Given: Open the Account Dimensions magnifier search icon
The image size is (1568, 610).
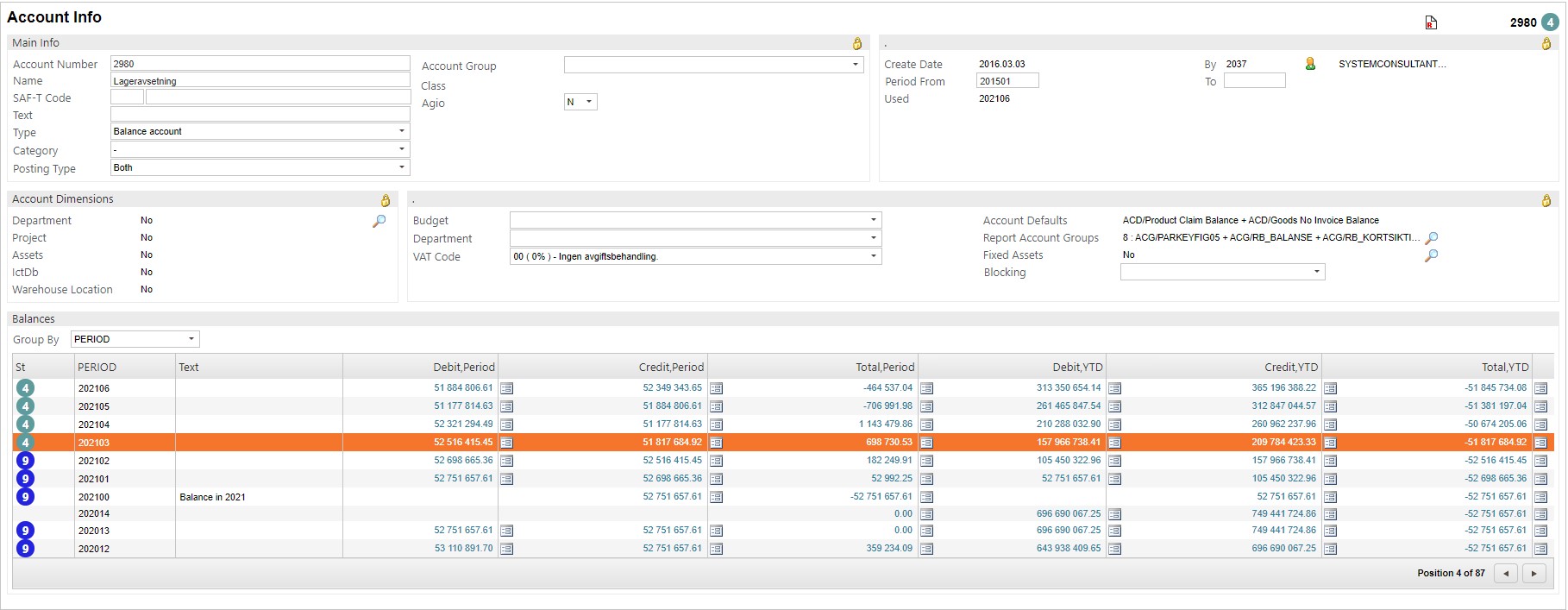Looking at the screenshot, I should pyautogui.click(x=379, y=221).
